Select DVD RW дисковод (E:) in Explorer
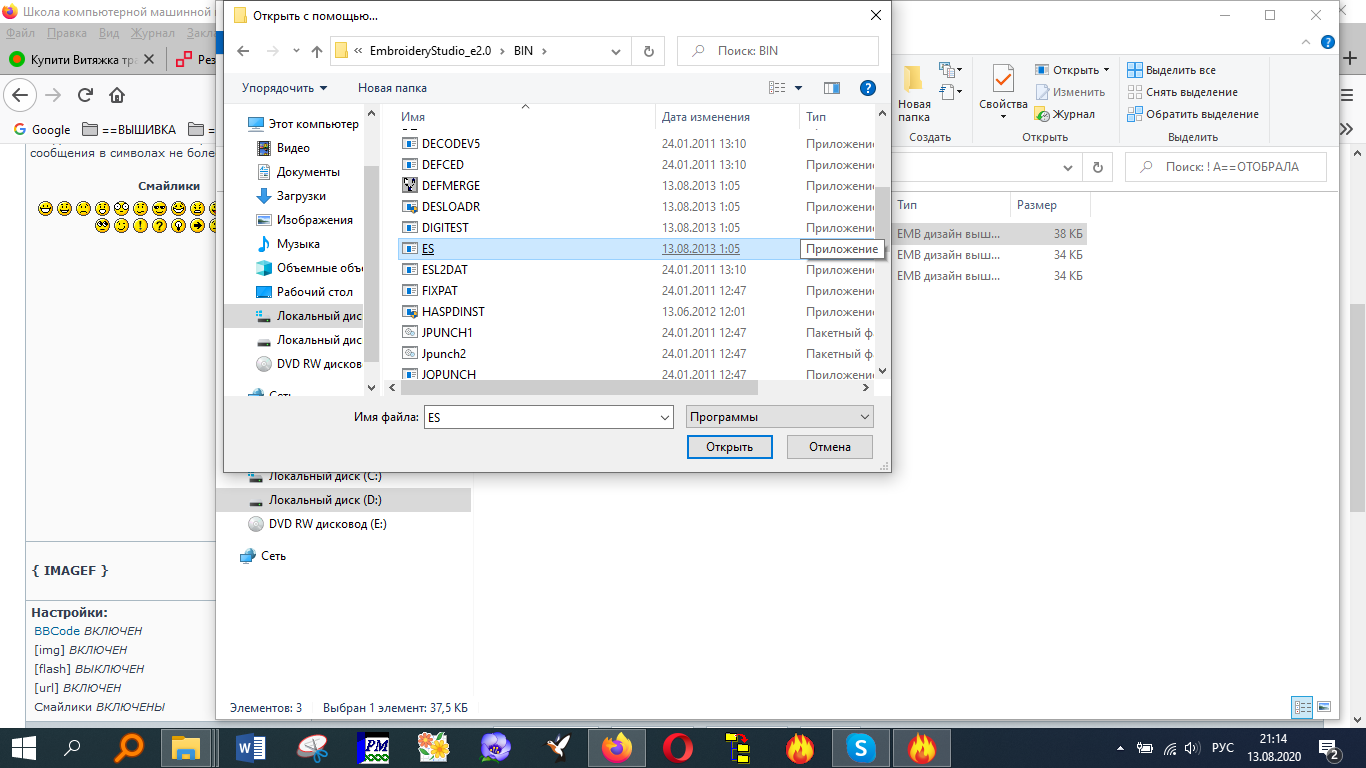The width and height of the screenshot is (1366, 768). 318,524
